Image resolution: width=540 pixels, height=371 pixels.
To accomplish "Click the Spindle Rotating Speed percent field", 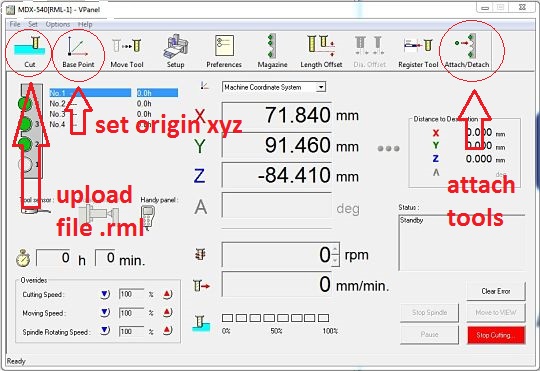I will click(131, 331).
